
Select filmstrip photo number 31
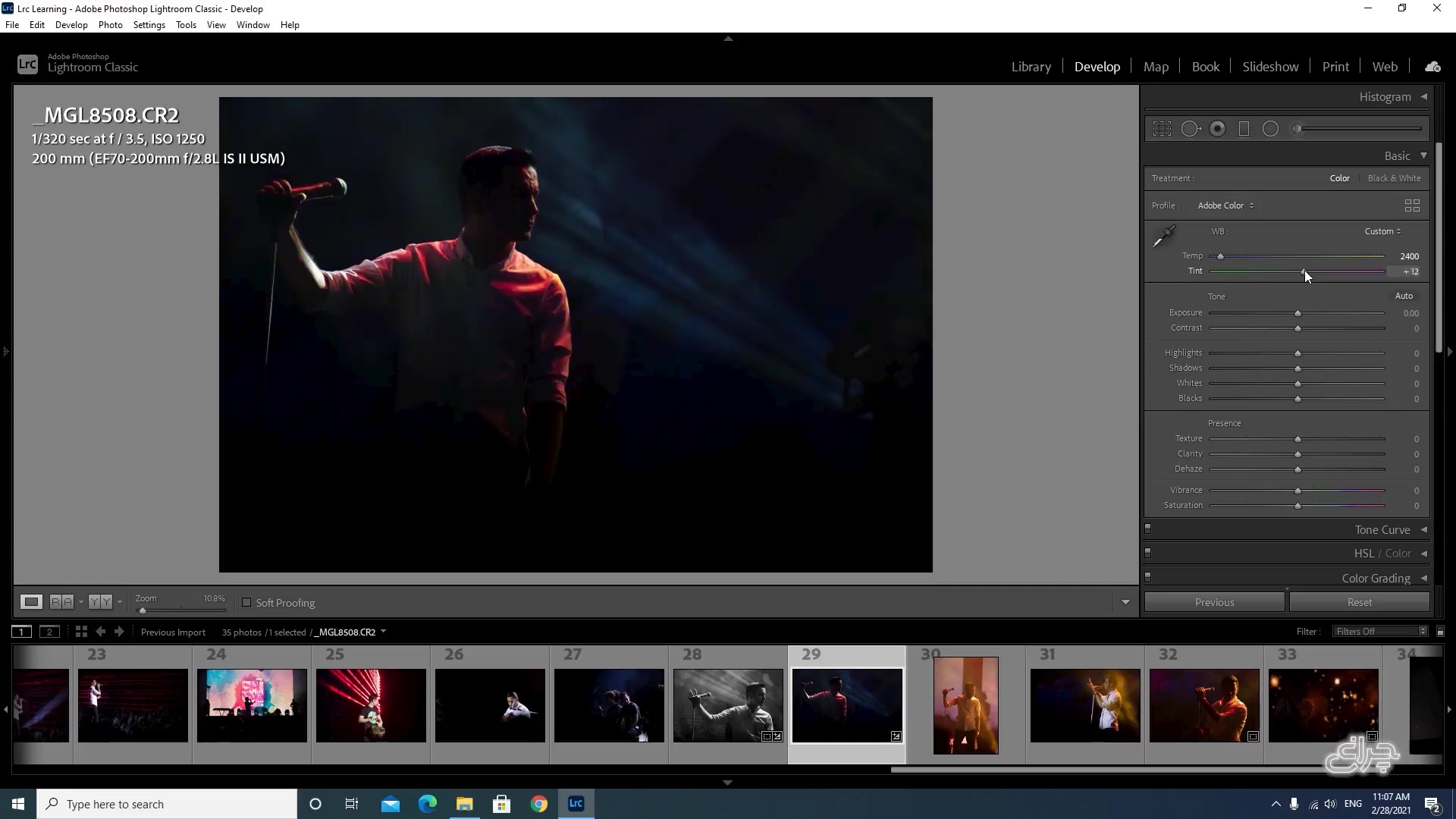[x=1084, y=705]
